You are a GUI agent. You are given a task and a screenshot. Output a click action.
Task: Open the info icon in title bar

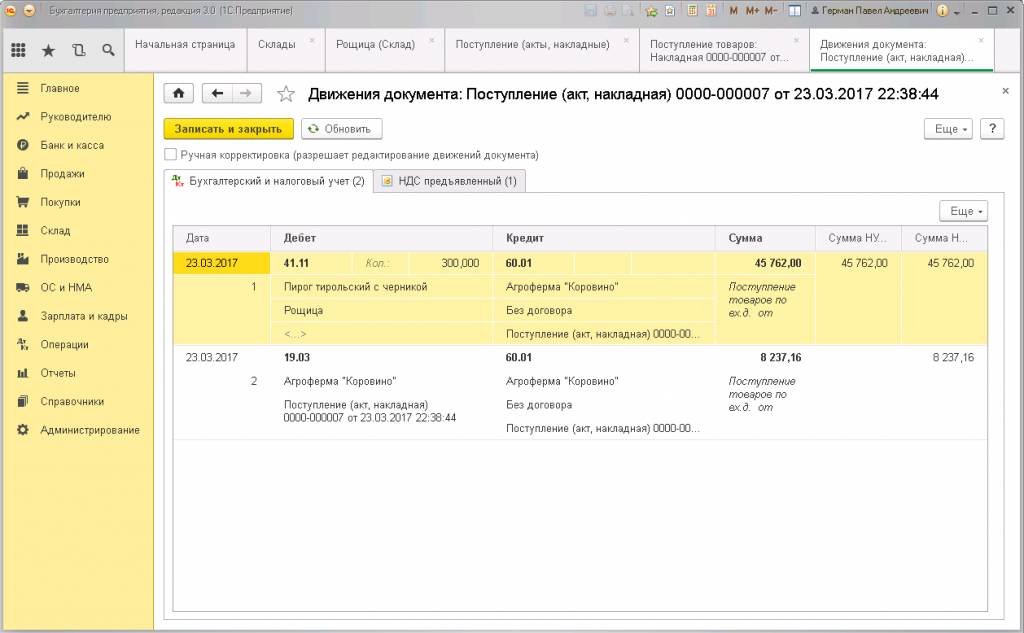pos(942,10)
